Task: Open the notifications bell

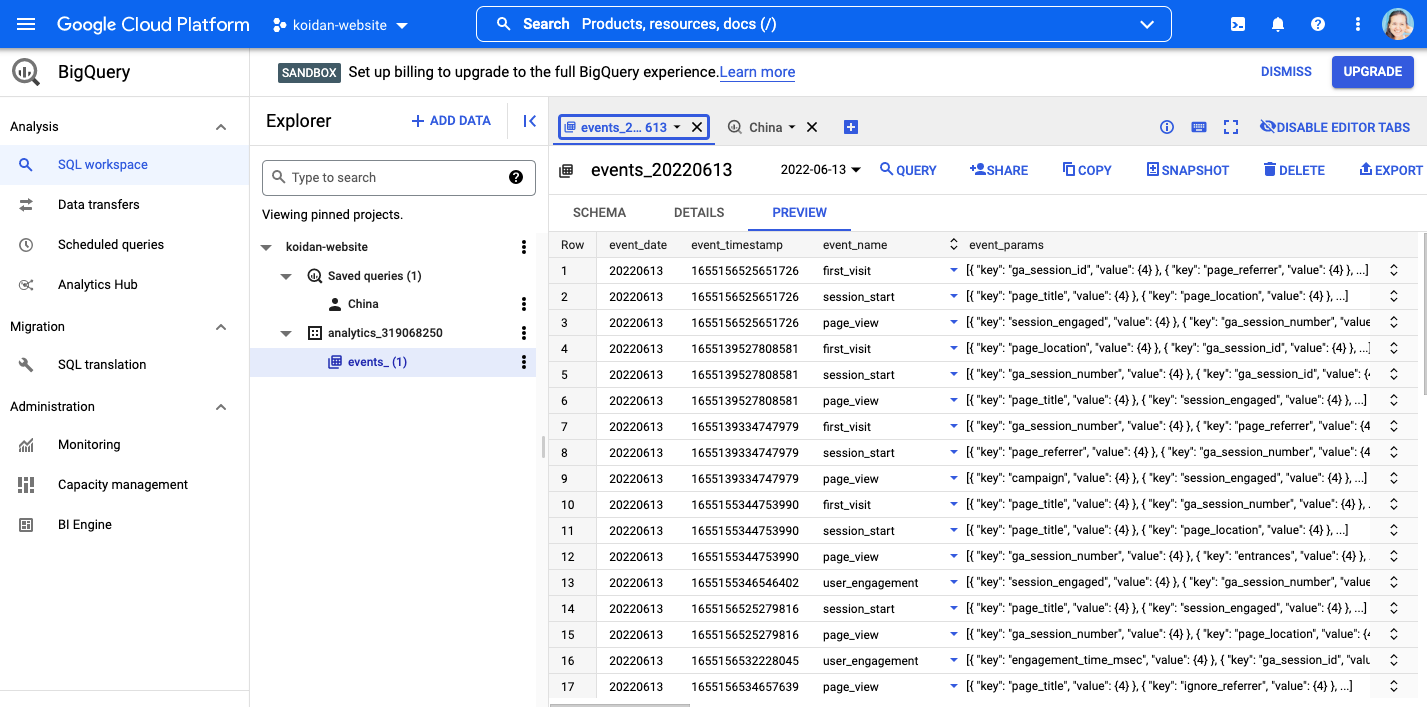Action: click(x=1278, y=24)
